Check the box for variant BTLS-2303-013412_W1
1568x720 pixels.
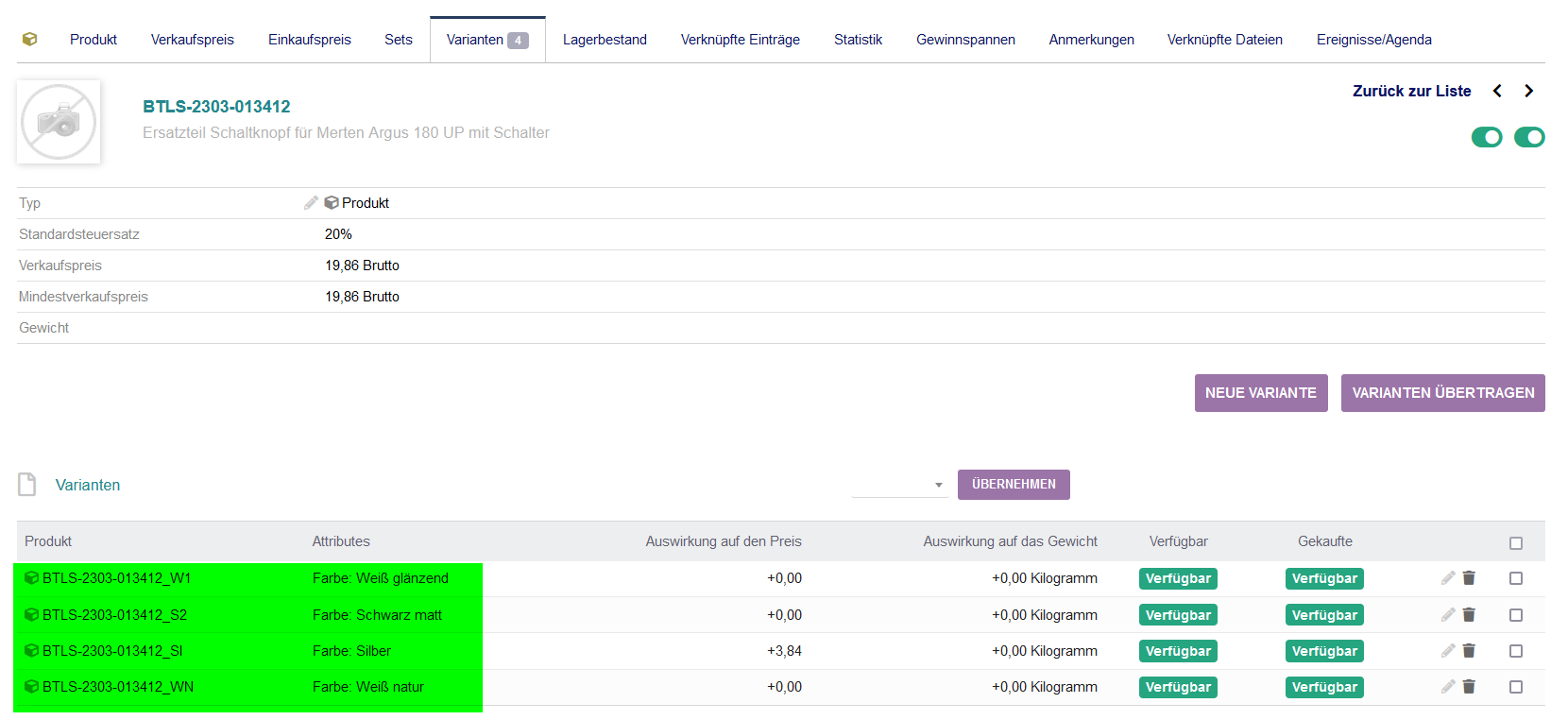(1516, 578)
